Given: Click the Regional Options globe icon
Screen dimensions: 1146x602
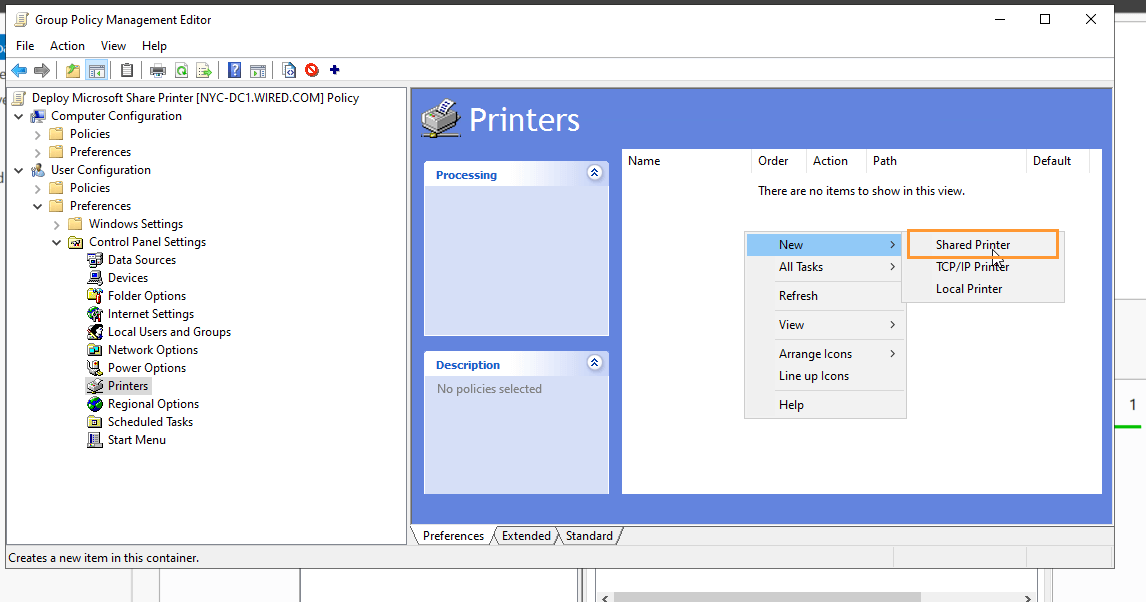Looking at the screenshot, I should (x=95, y=404).
